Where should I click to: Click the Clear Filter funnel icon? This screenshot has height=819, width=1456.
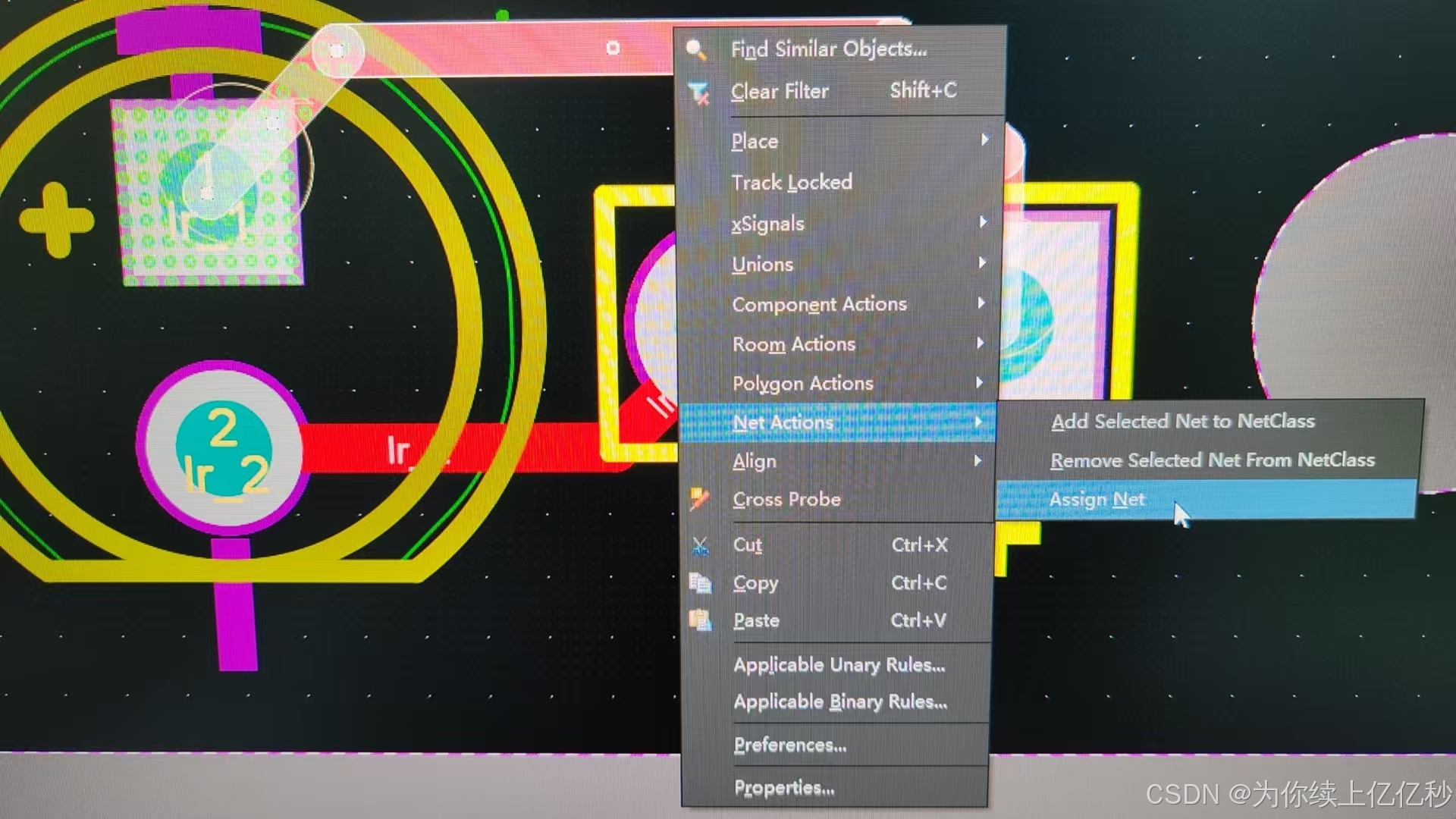tap(698, 93)
